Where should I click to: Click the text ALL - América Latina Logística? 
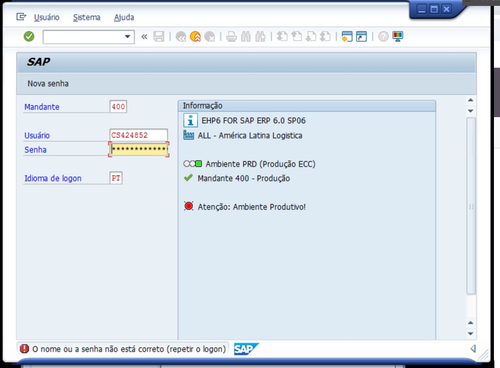click(250, 135)
